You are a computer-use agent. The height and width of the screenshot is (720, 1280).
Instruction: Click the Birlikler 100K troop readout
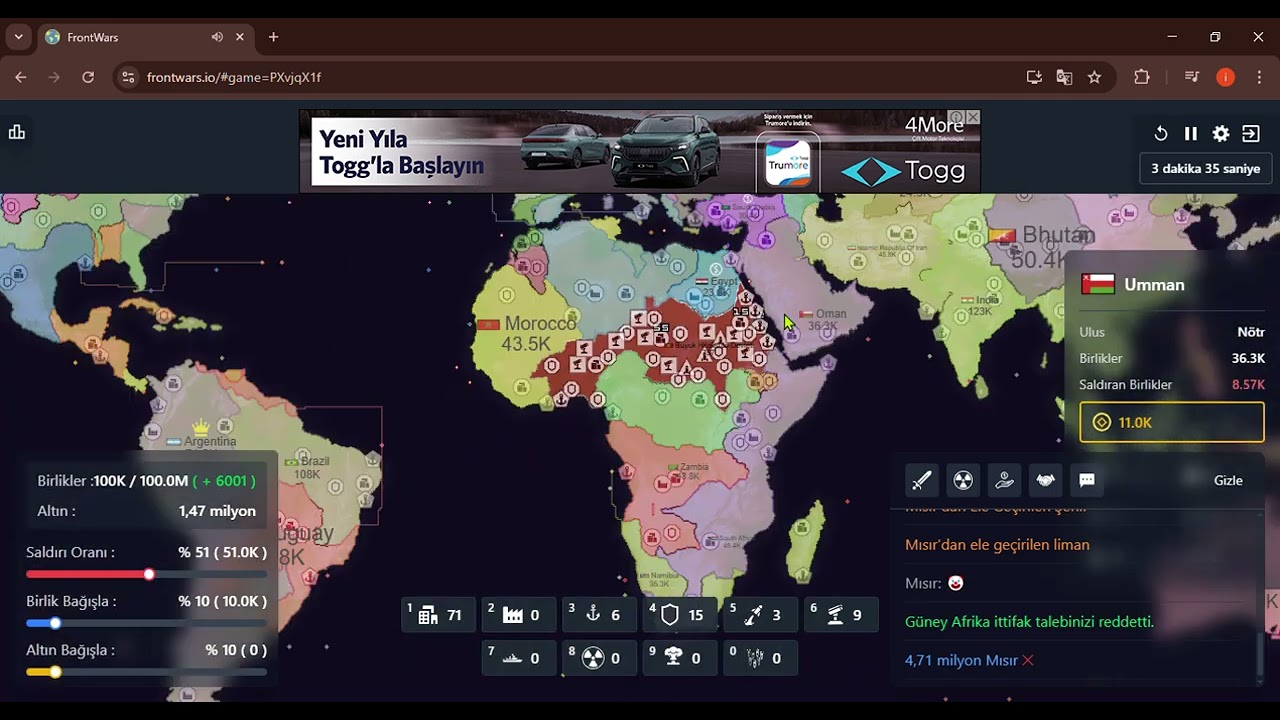tap(146, 481)
